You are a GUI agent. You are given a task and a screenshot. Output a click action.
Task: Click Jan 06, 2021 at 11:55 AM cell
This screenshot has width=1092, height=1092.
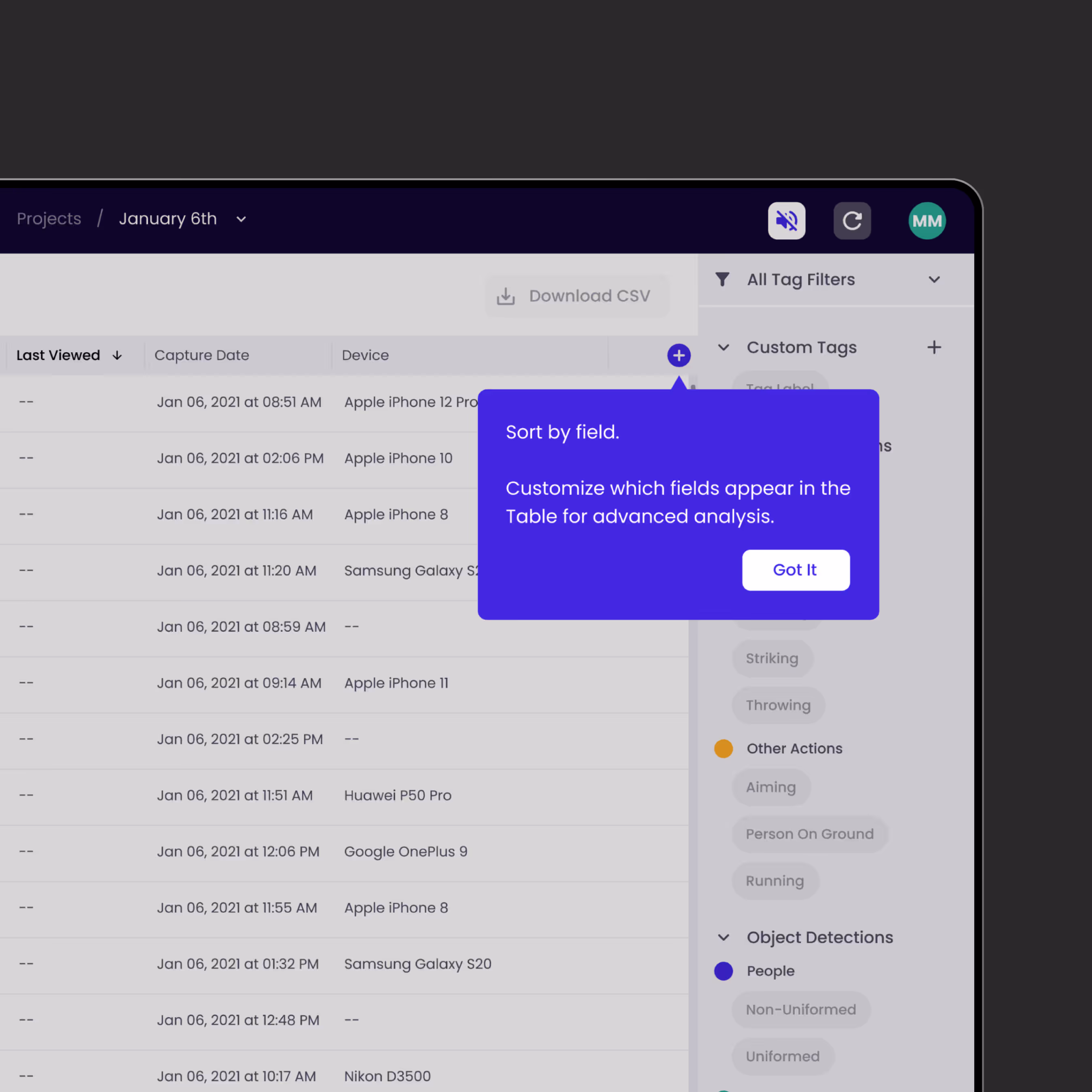click(x=237, y=908)
